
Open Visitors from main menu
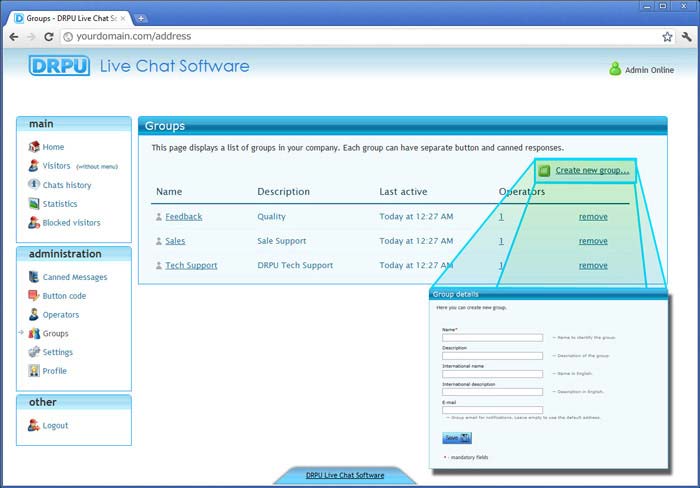pyautogui.click(x=56, y=166)
